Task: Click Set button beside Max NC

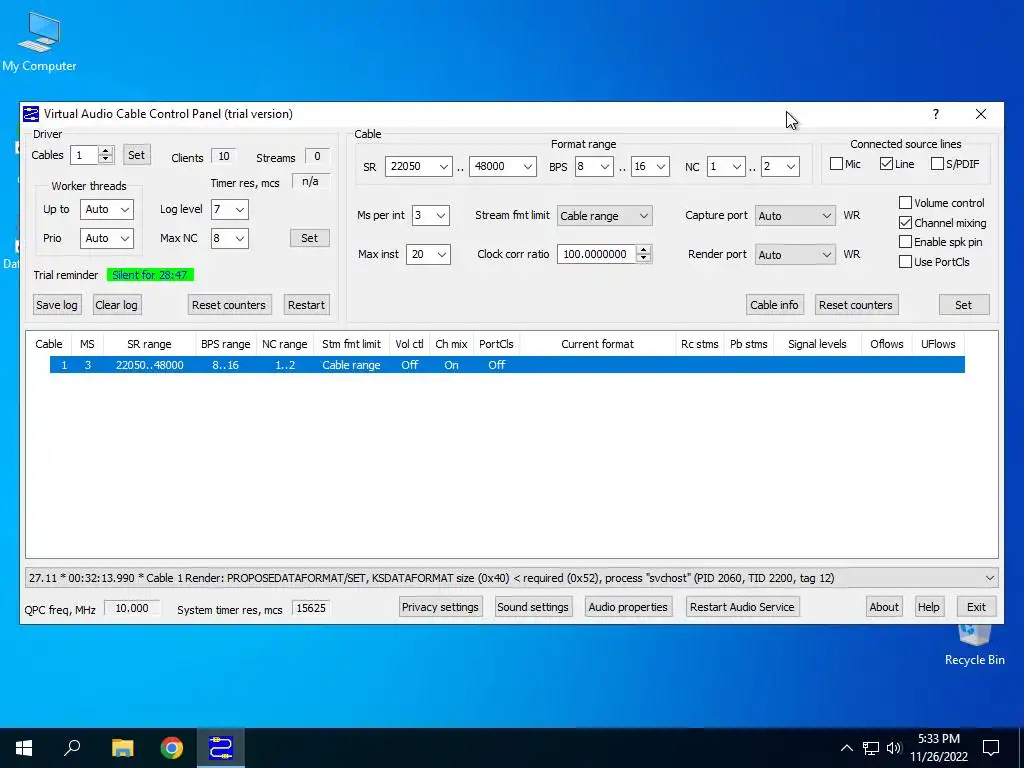Action: pyautogui.click(x=310, y=238)
